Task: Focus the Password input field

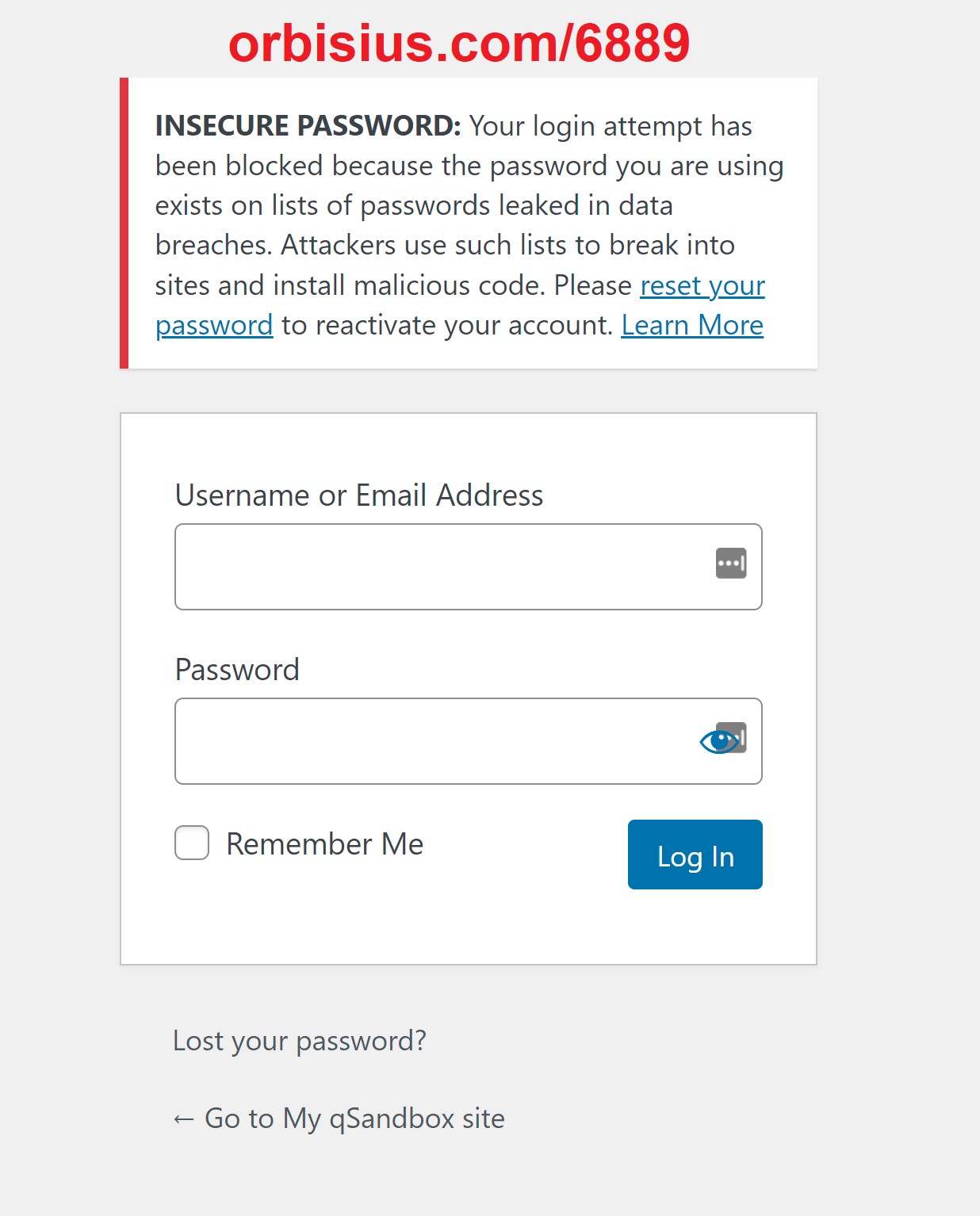Action: click(x=469, y=741)
